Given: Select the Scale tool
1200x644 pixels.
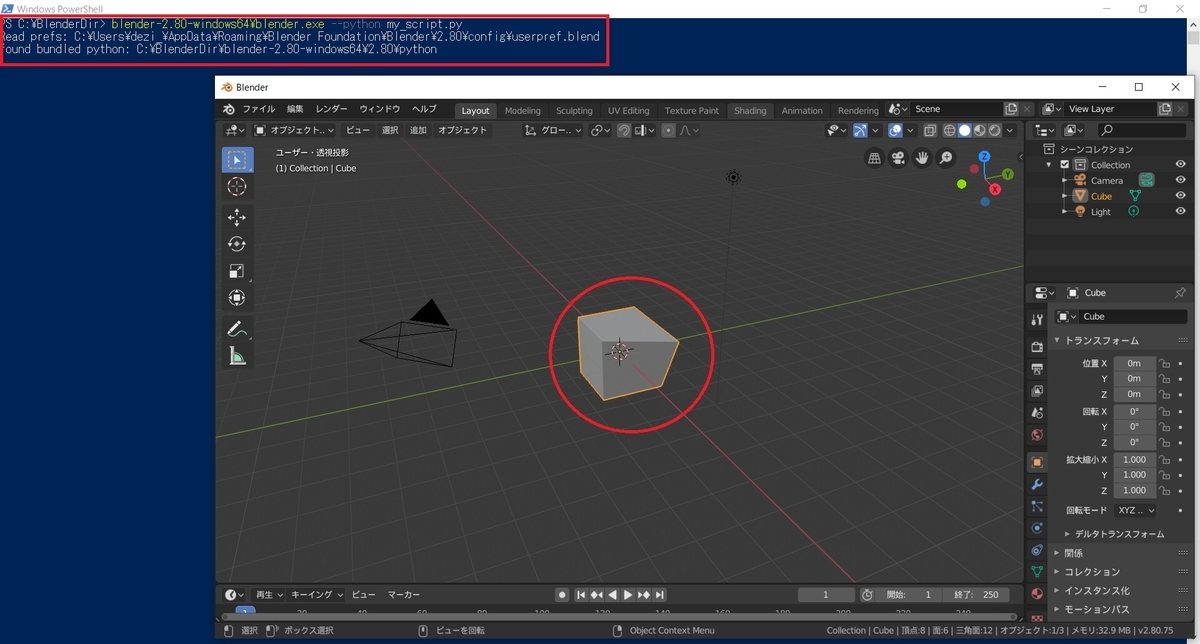Looking at the screenshot, I should pos(237,270).
